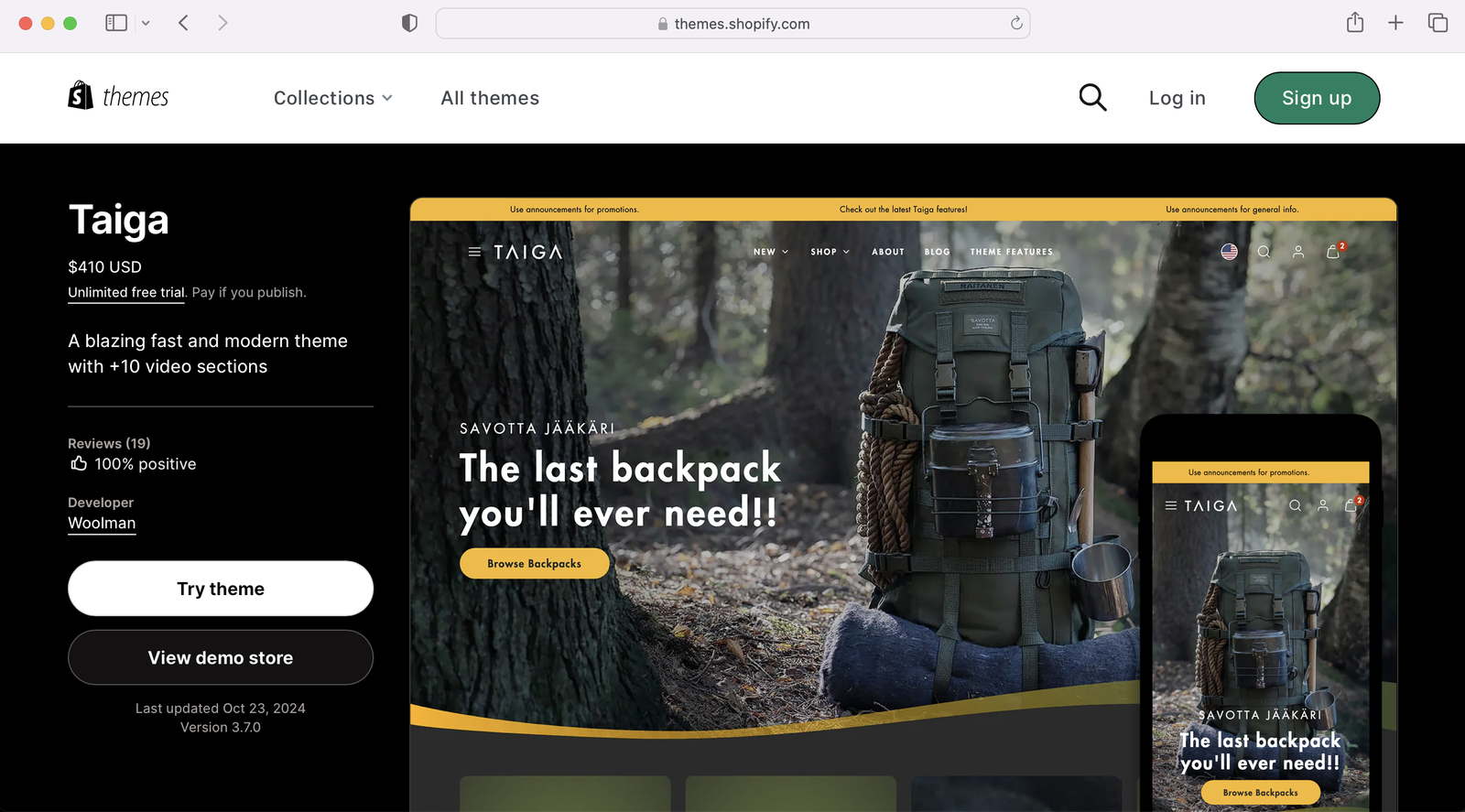Image resolution: width=1465 pixels, height=812 pixels.
Task: Click View demo store button
Action: 221,657
